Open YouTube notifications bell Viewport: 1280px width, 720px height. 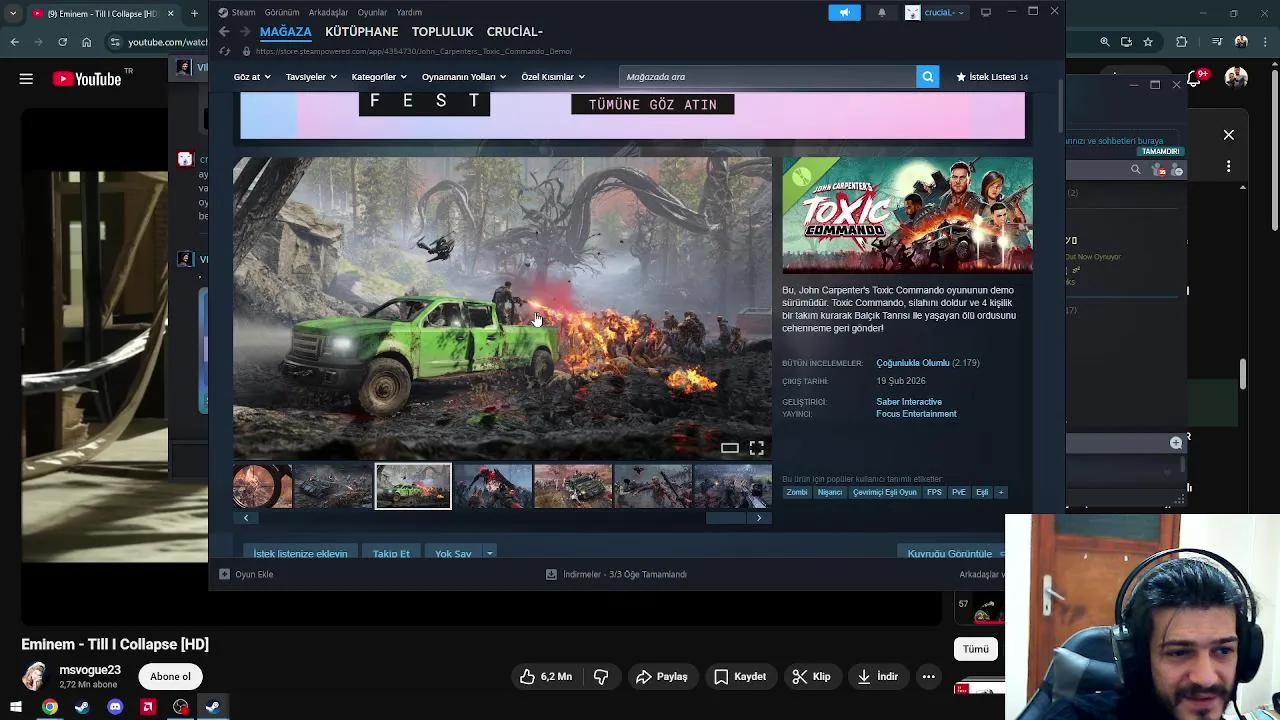[x=1195, y=78]
